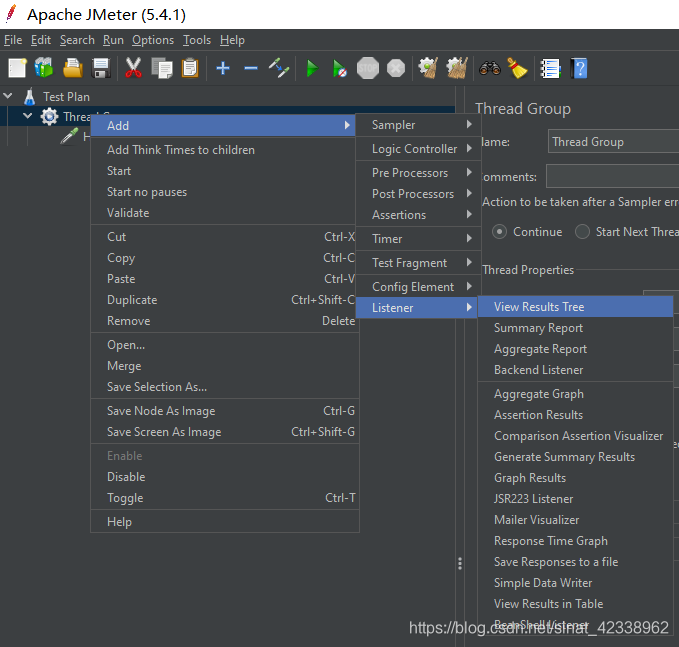Open the Search menu
This screenshot has height=647, width=679.
pos(77,40)
